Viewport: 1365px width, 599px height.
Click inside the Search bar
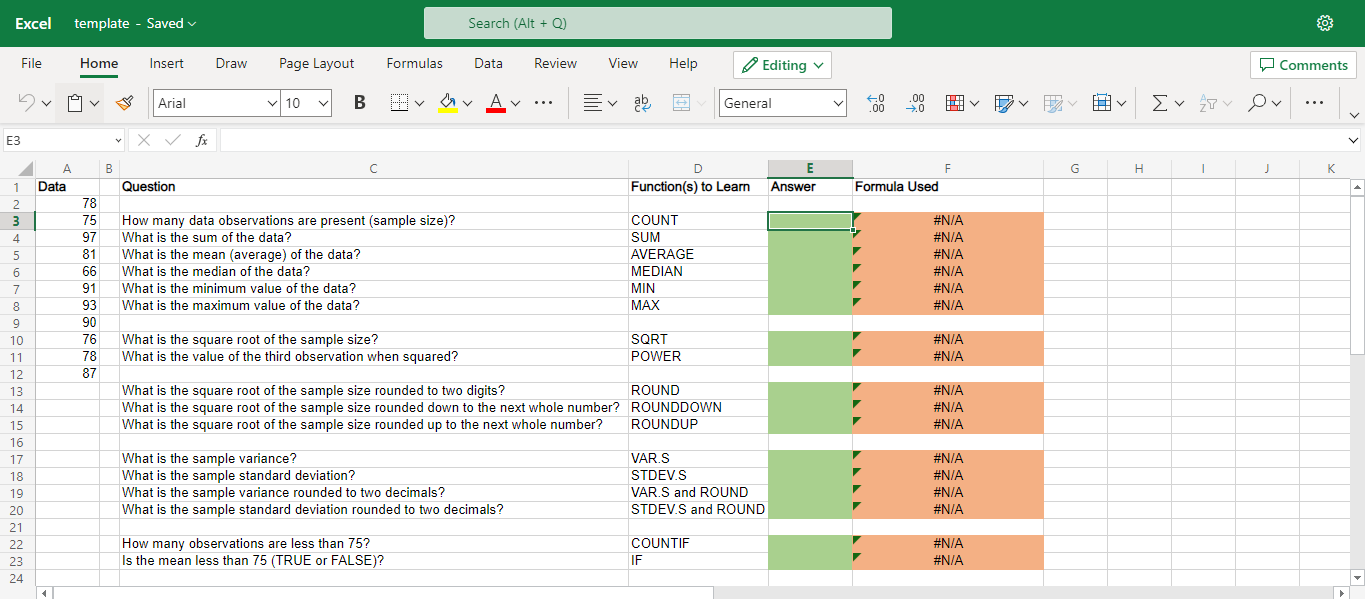[x=657, y=22]
